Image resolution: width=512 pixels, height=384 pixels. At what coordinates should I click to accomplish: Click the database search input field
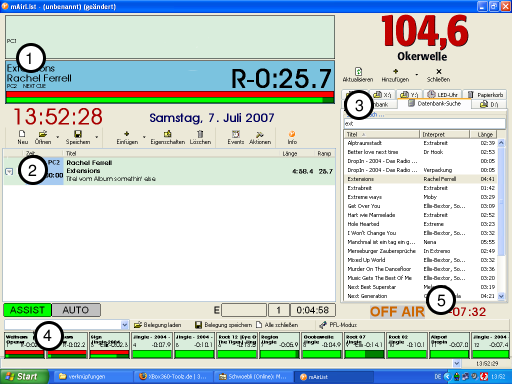(424, 124)
